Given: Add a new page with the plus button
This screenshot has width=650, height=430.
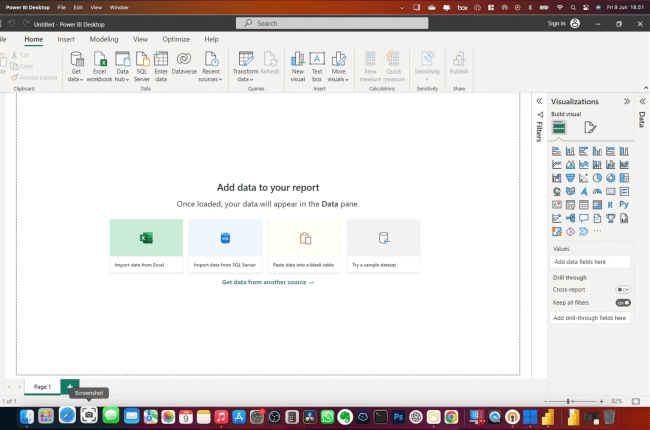Looking at the screenshot, I should [70, 386].
